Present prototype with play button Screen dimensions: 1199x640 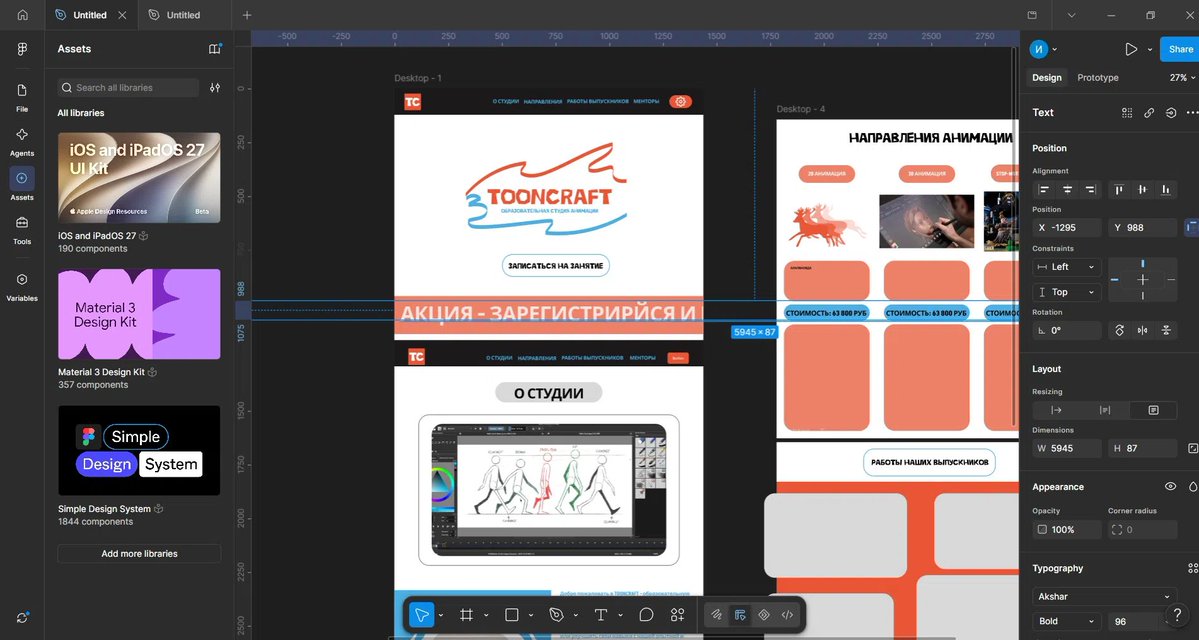[x=1131, y=49]
